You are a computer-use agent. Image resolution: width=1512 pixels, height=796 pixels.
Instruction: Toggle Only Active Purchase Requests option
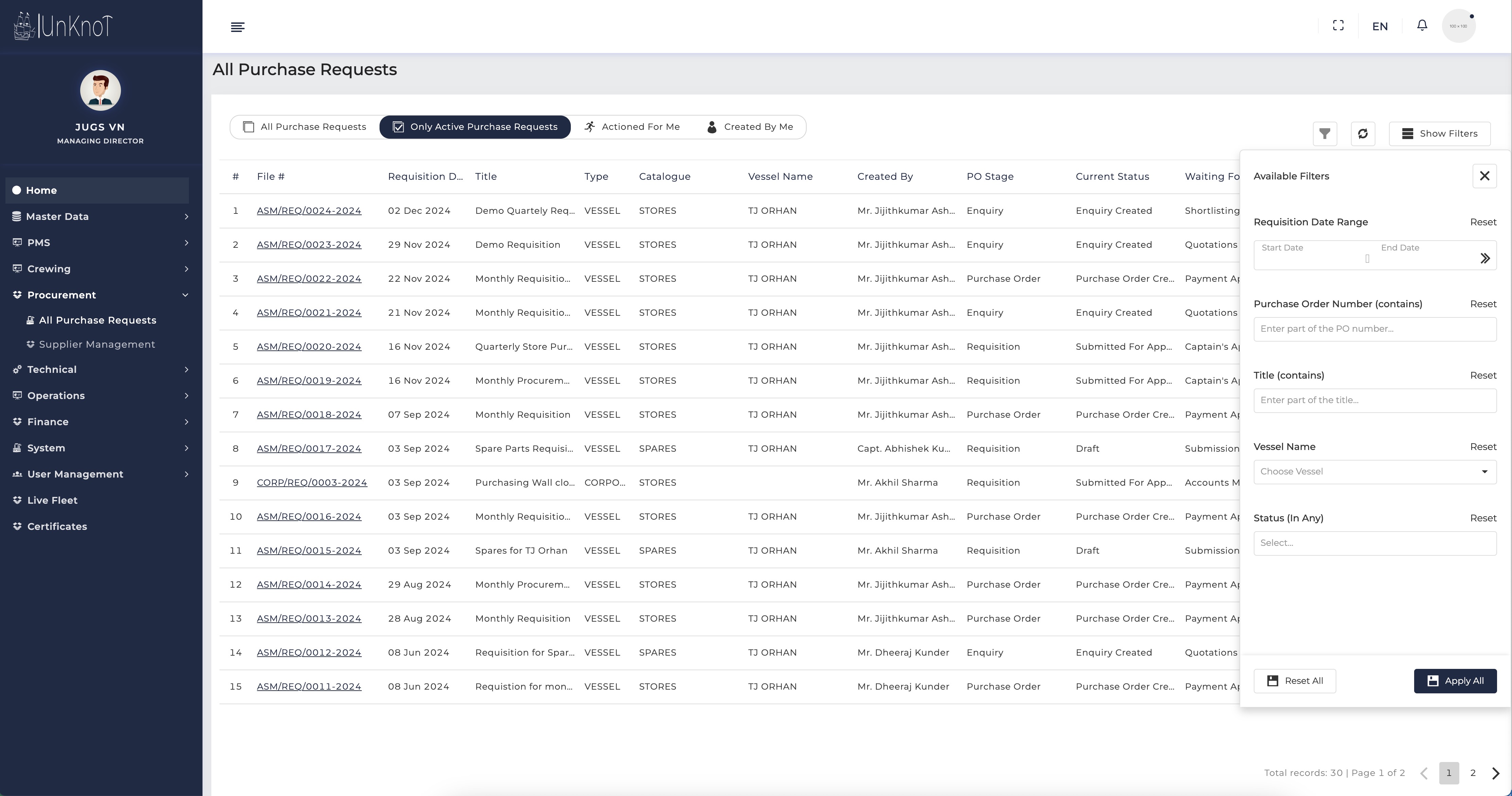[x=475, y=127]
